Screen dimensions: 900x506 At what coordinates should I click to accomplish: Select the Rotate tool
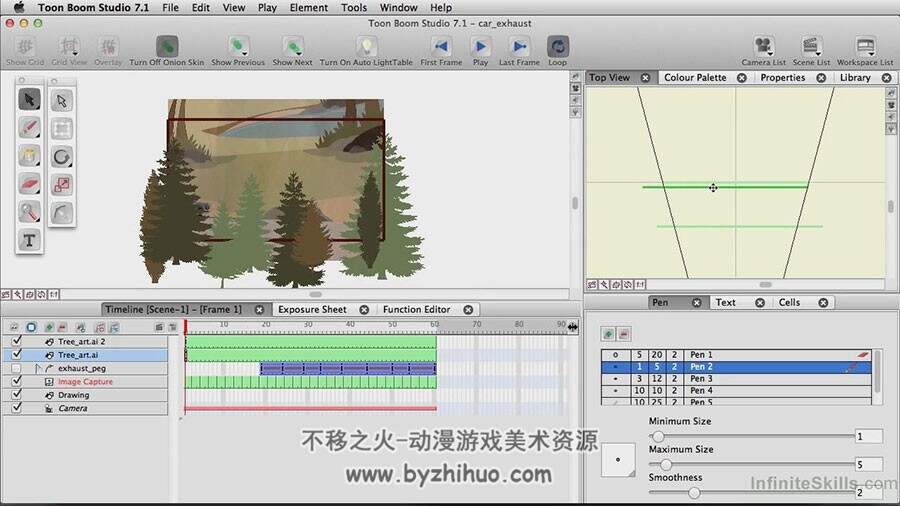point(61,157)
